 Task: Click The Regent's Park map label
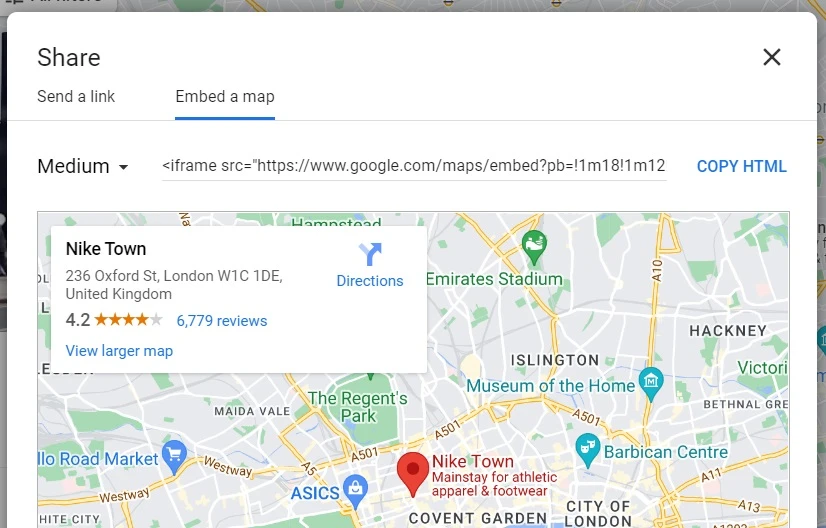pyautogui.click(x=358, y=407)
